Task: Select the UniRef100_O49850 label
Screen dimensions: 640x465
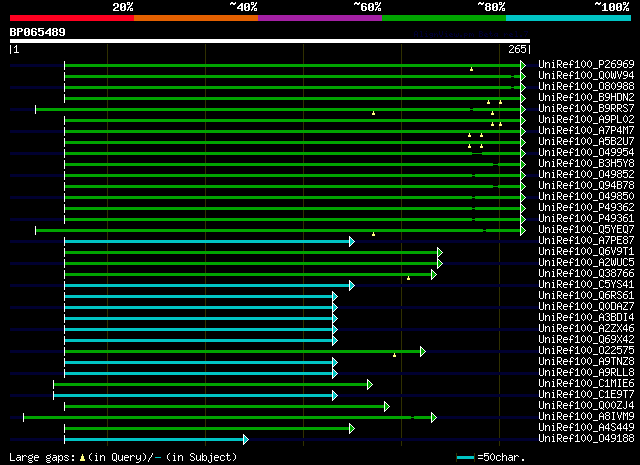Action: click(586, 196)
